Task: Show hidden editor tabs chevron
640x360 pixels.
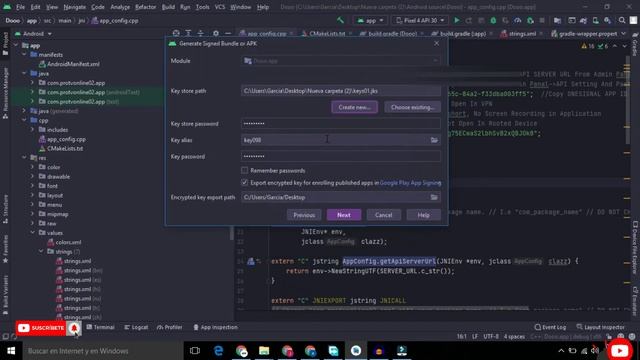Action: (623, 33)
